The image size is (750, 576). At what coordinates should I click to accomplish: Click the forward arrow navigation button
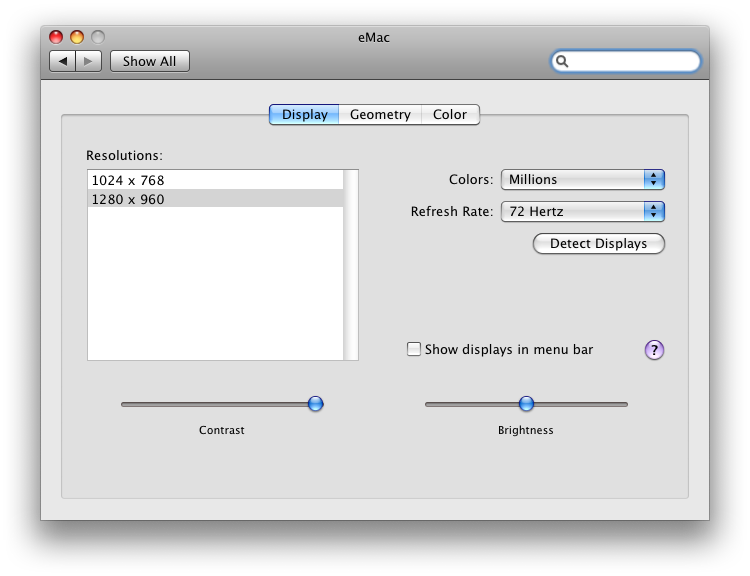[88, 61]
